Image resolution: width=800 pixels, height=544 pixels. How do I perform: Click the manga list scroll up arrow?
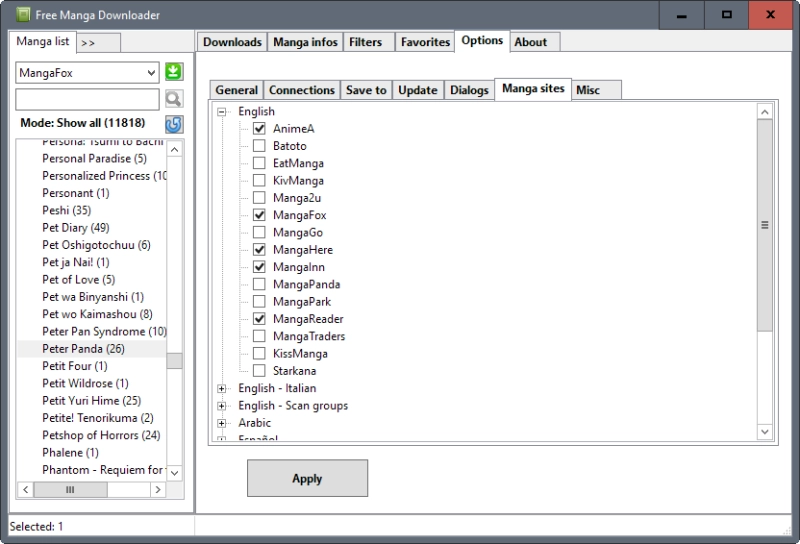pyautogui.click(x=174, y=150)
